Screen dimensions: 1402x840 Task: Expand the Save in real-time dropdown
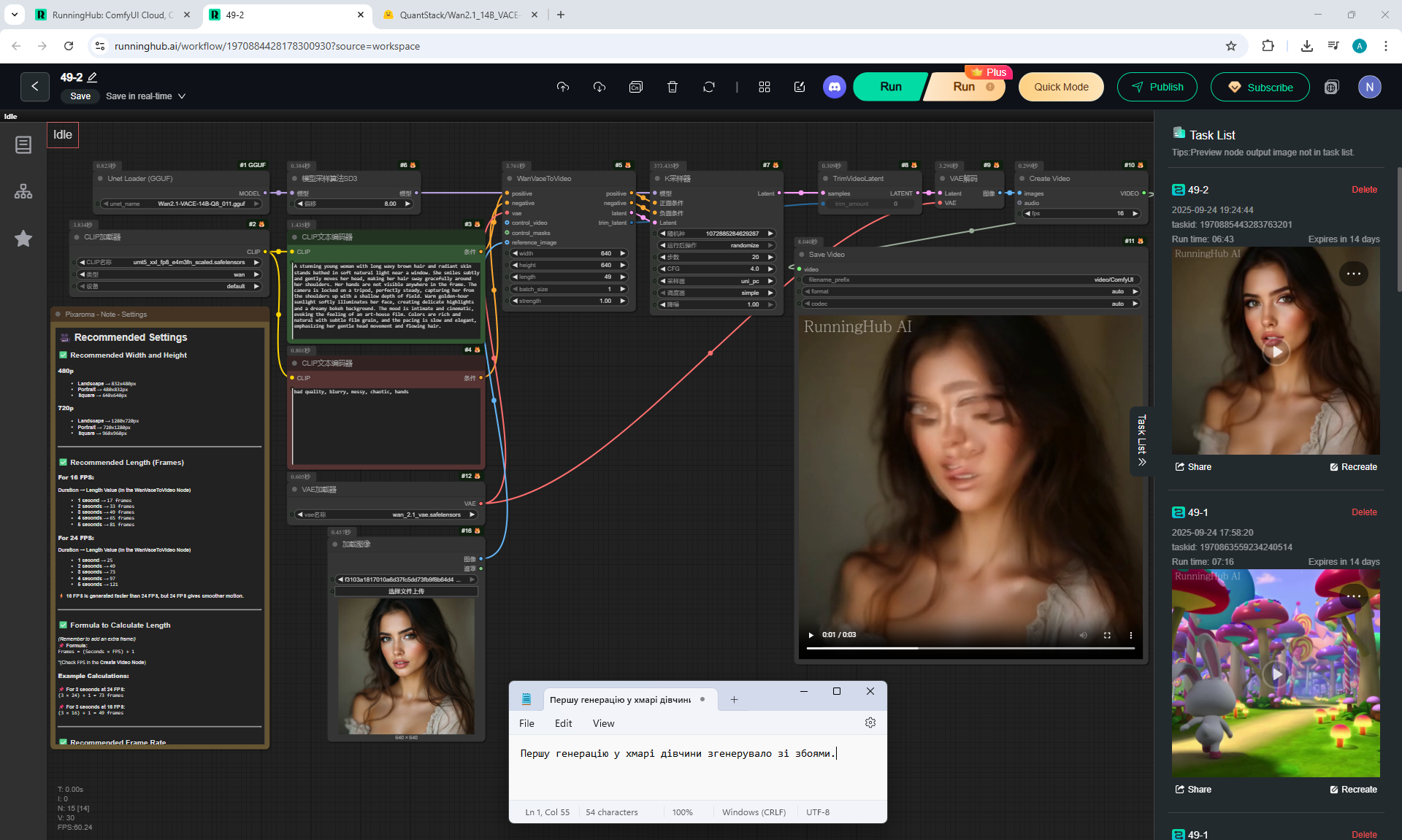point(182,96)
